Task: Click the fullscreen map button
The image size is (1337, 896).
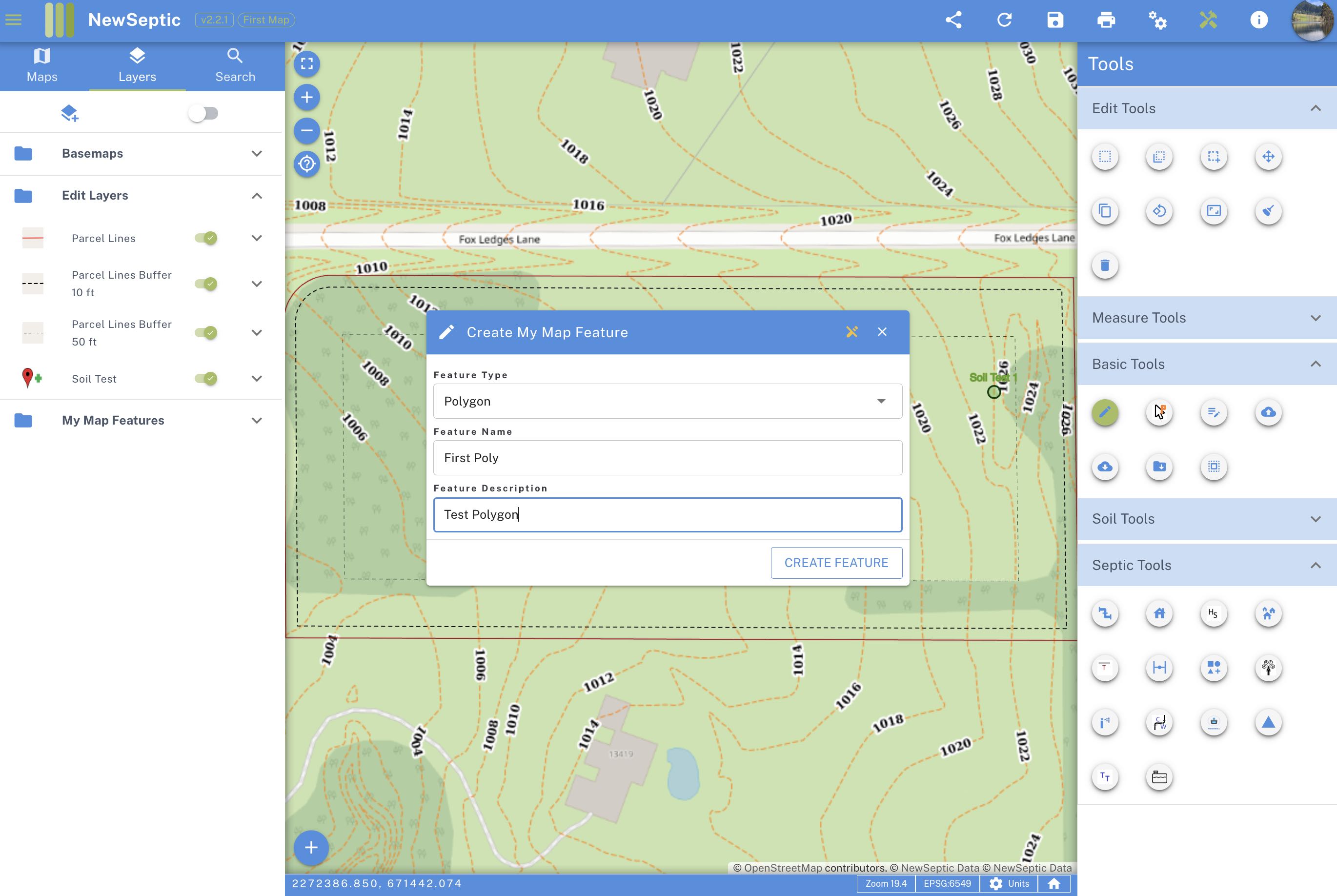Action: pos(307,63)
